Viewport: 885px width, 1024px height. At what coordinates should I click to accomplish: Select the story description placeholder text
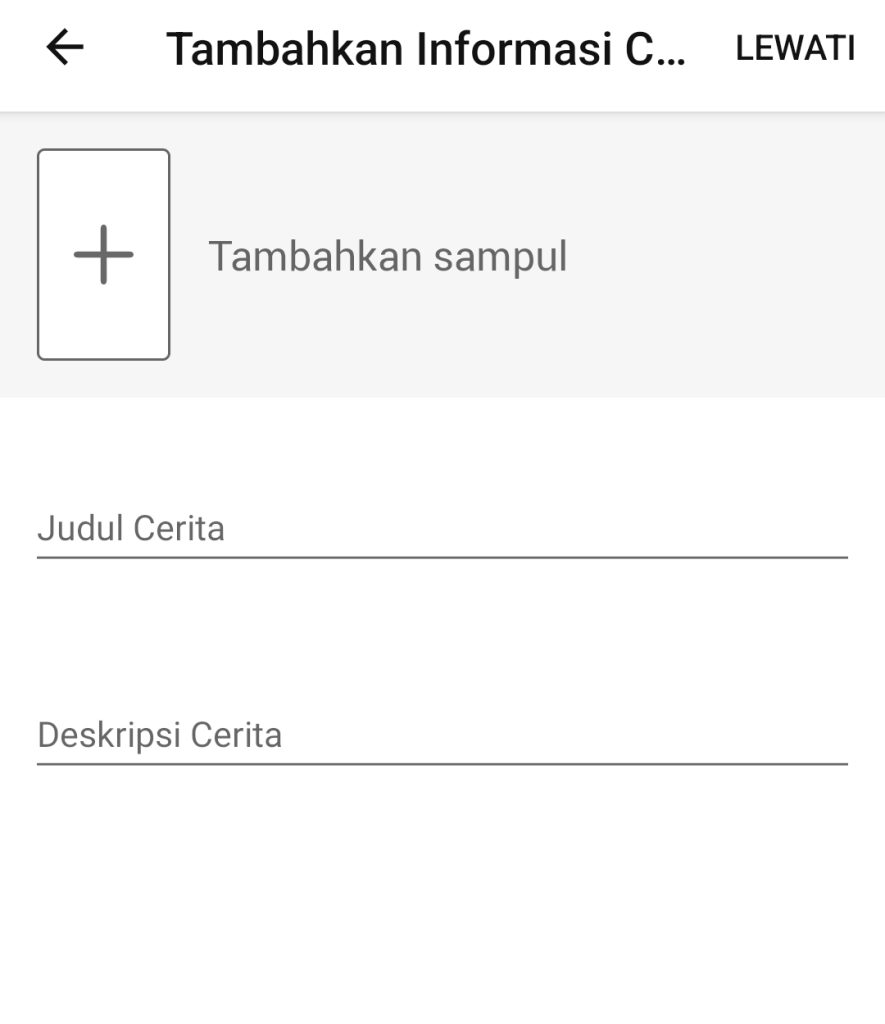[160, 736]
